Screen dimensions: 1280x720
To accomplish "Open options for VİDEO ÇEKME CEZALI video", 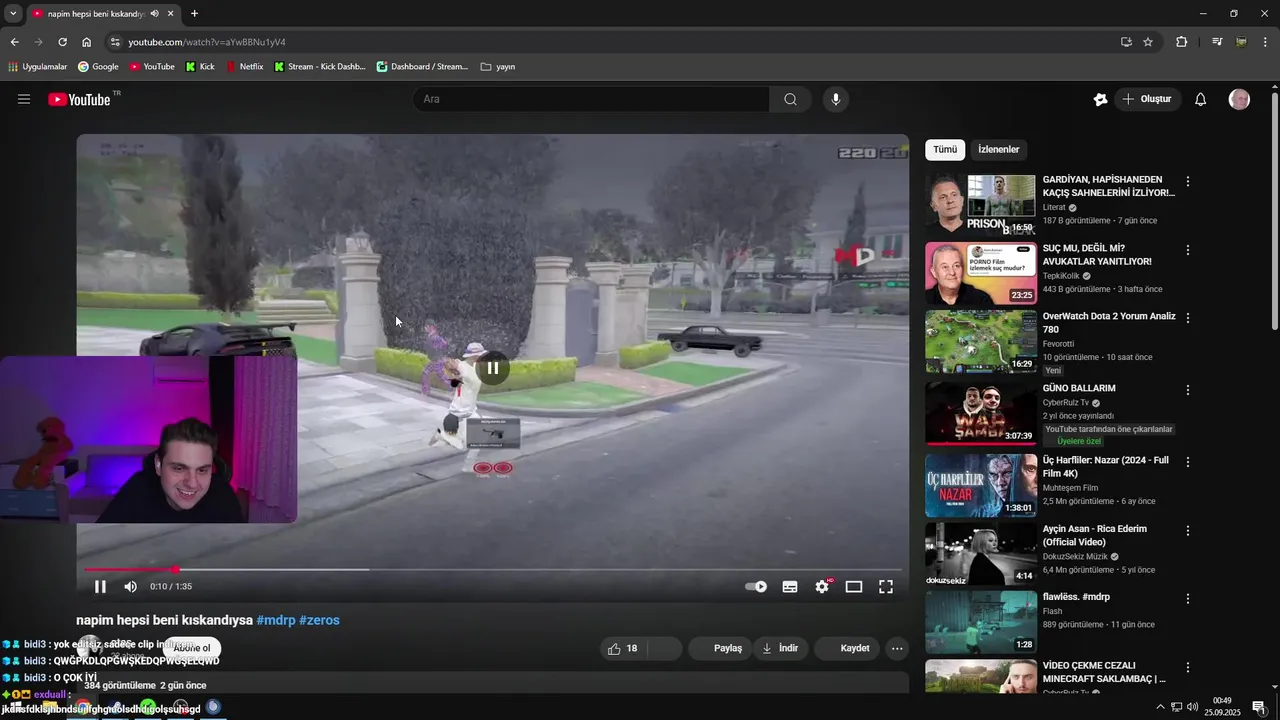I will pyautogui.click(x=1188, y=667).
